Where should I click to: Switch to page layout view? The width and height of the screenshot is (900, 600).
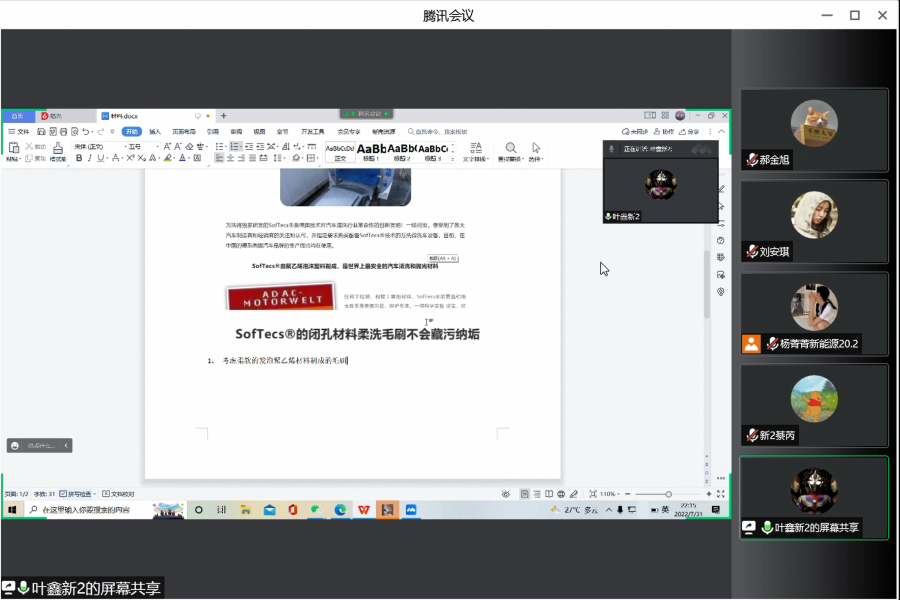click(x=525, y=494)
